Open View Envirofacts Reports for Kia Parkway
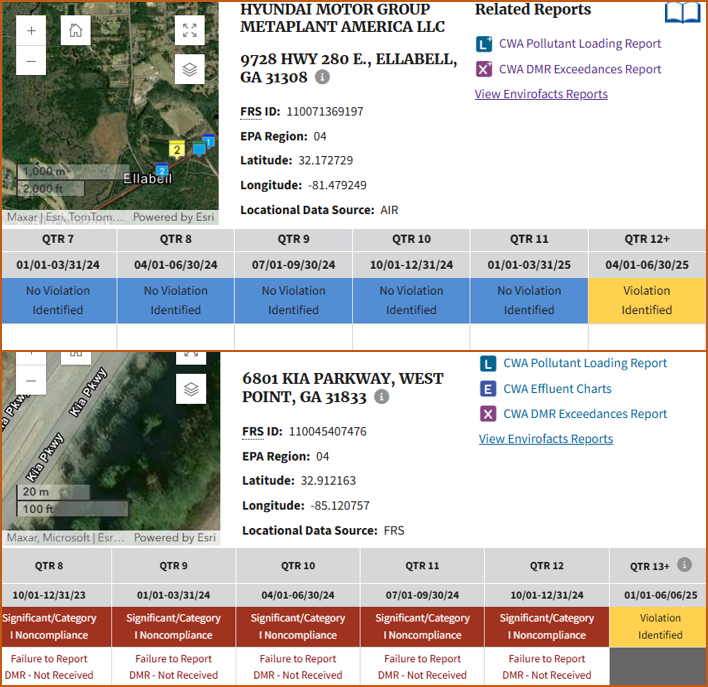Image resolution: width=708 pixels, height=687 pixels. [546, 439]
